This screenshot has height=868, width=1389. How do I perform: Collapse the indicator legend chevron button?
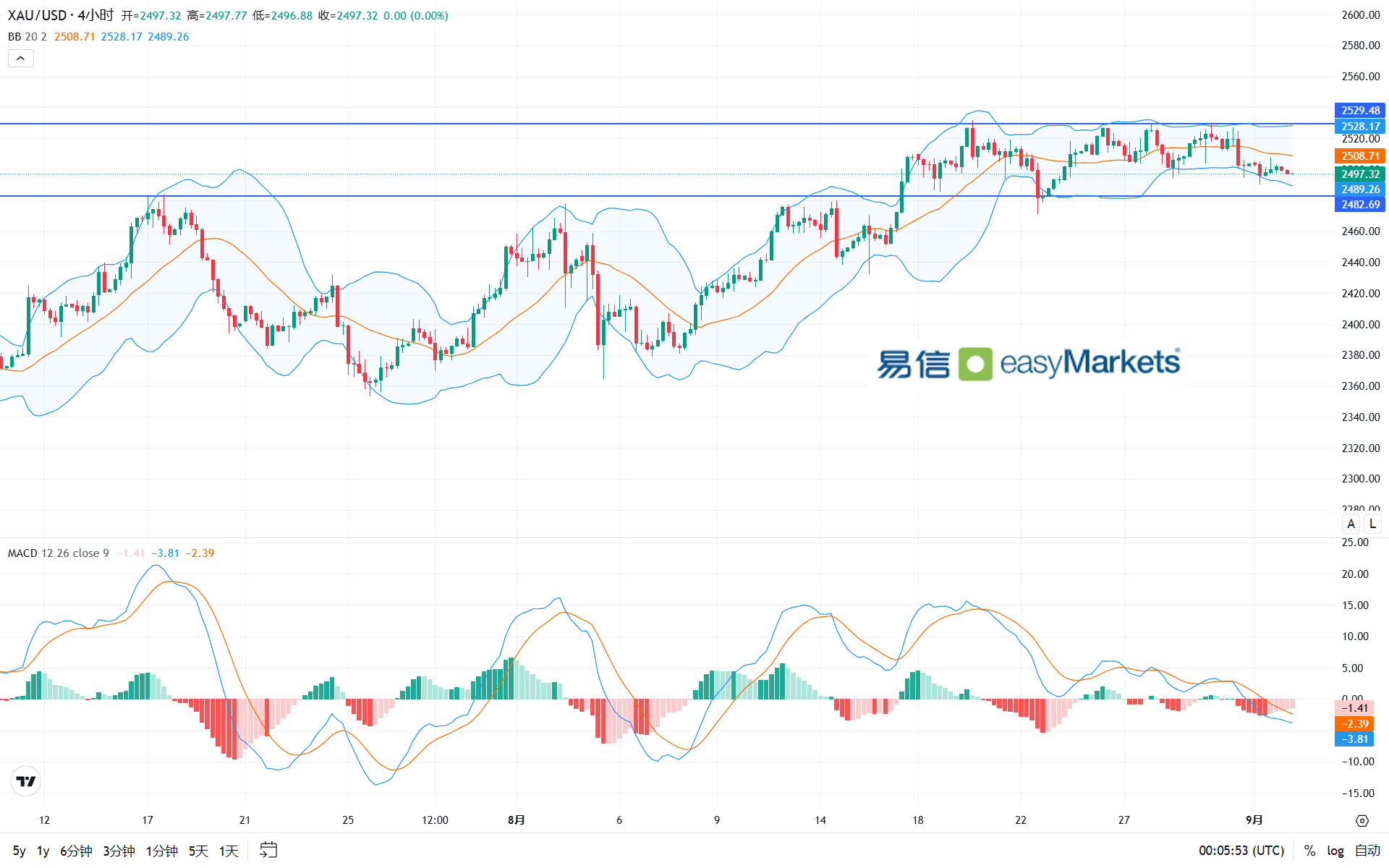[x=21, y=59]
